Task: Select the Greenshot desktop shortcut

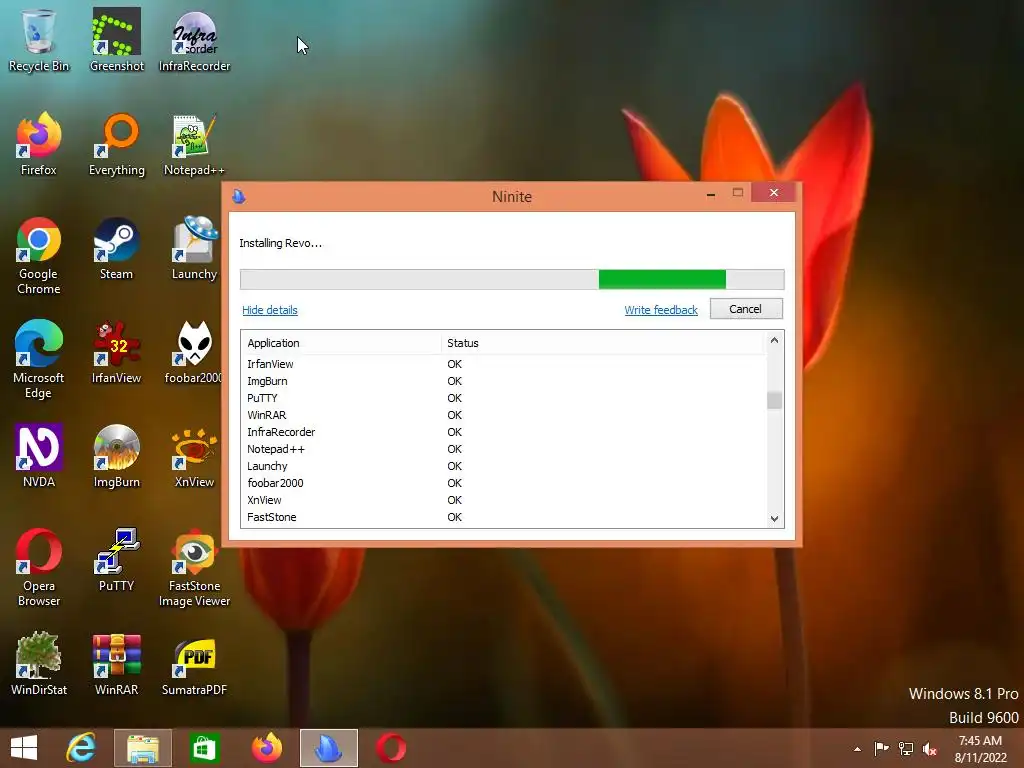Action: click(116, 40)
